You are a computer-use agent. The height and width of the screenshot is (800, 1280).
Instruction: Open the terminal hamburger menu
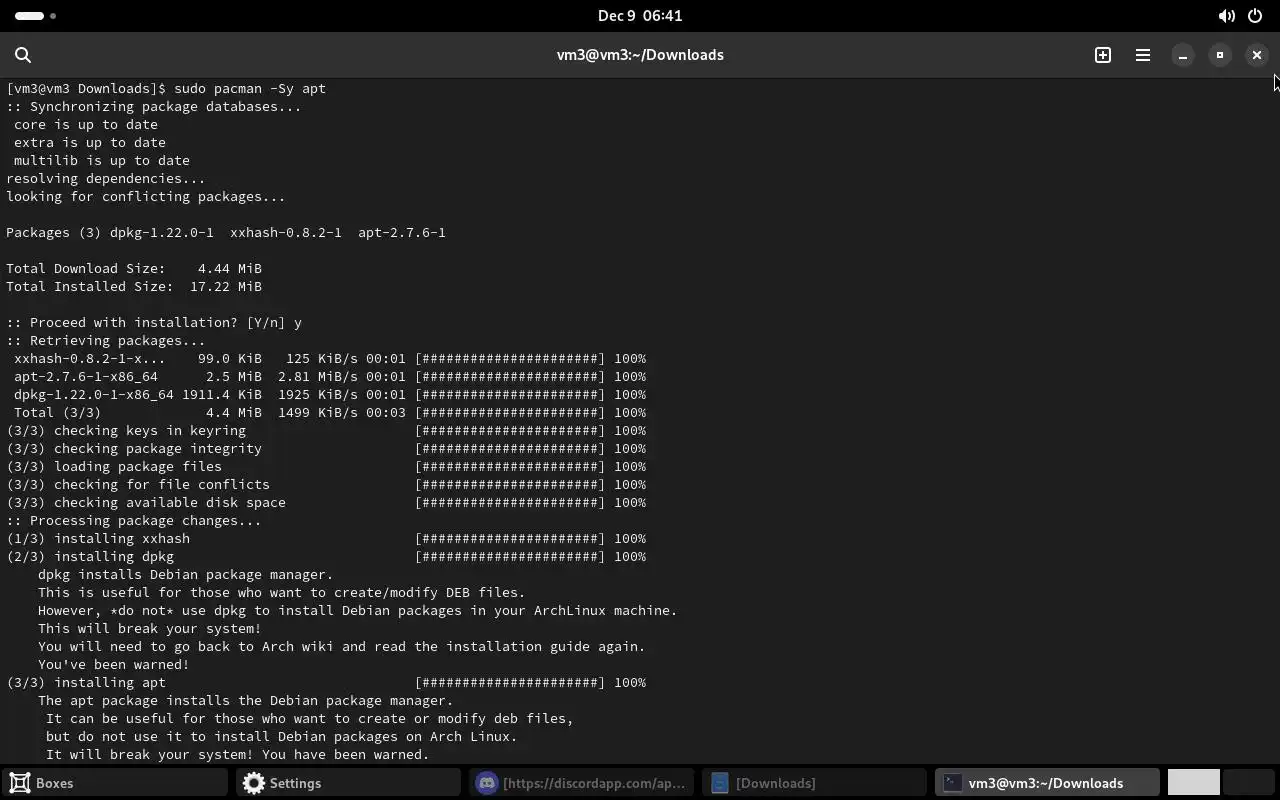[1143, 55]
